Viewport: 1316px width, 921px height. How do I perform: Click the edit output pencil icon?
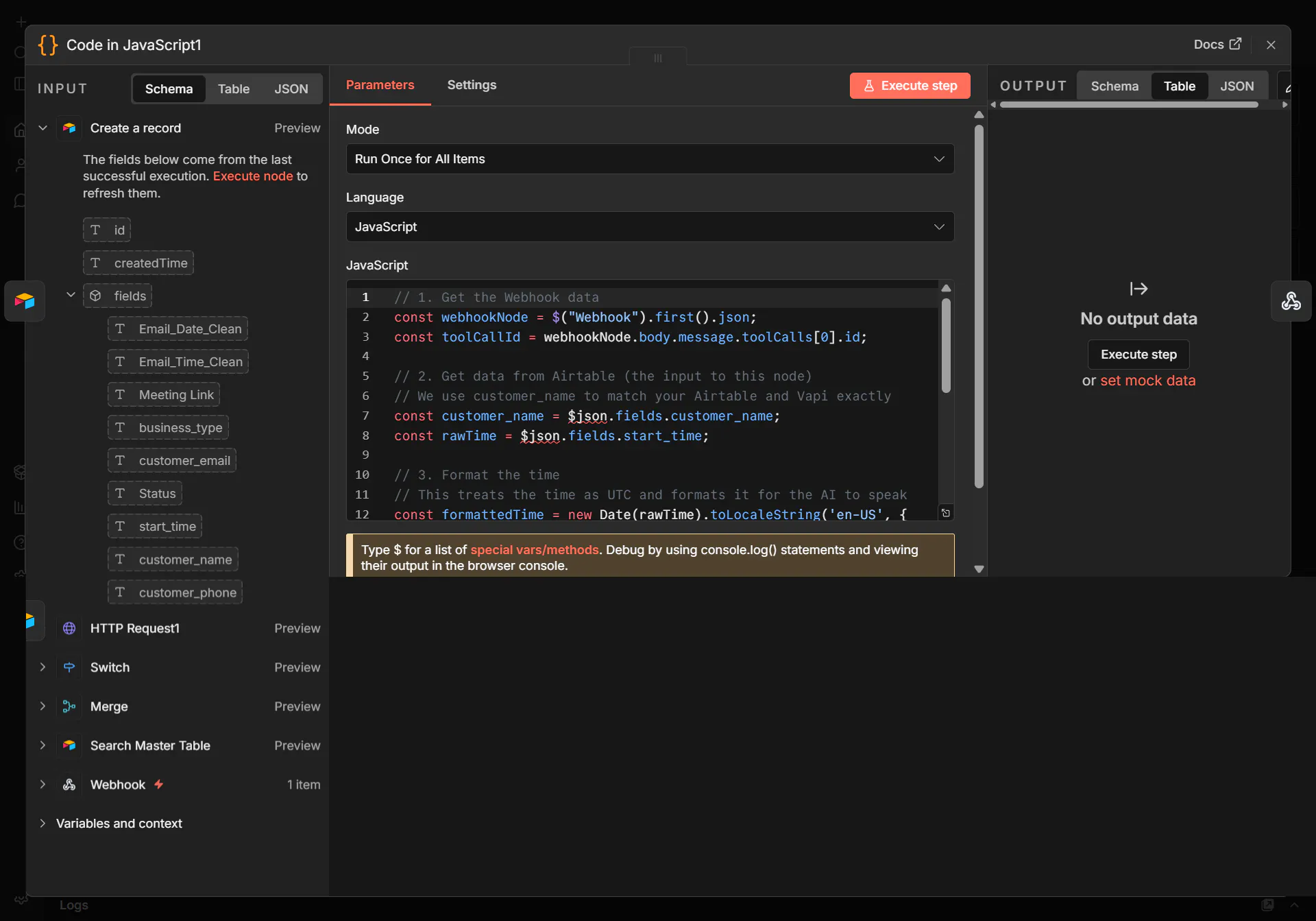pyautogui.click(x=1287, y=88)
